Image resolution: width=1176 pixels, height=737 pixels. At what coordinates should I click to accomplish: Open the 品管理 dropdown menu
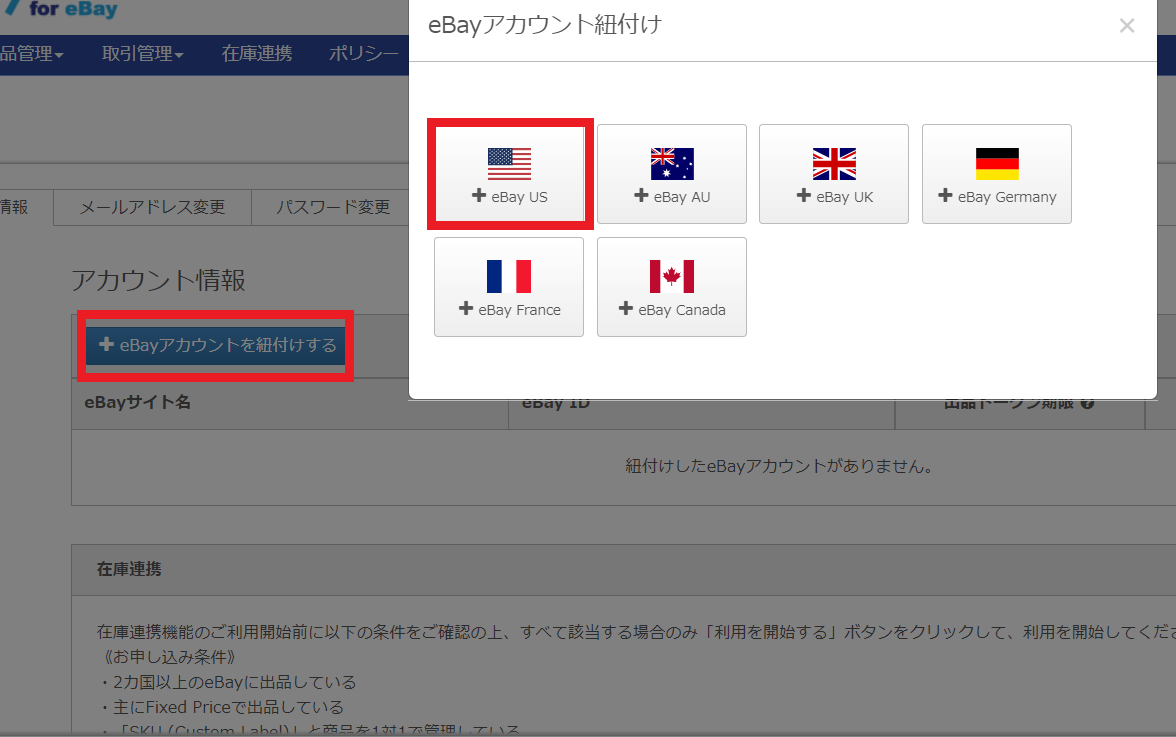pyautogui.click(x=32, y=54)
